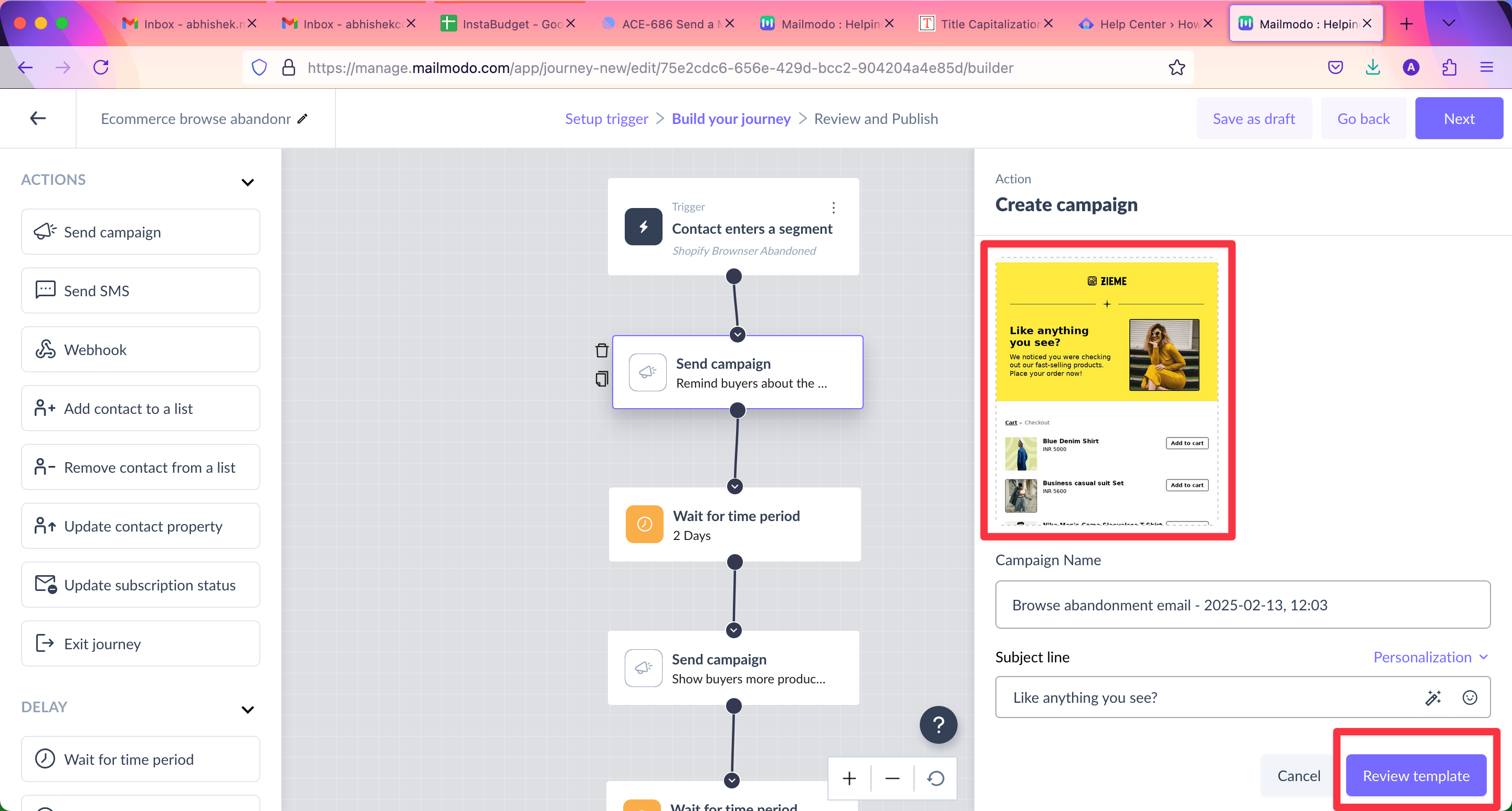The height and width of the screenshot is (811, 1512).
Task: Click the lightning bolt Trigger icon
Action: pyautogui.click(x=643, y=227)
